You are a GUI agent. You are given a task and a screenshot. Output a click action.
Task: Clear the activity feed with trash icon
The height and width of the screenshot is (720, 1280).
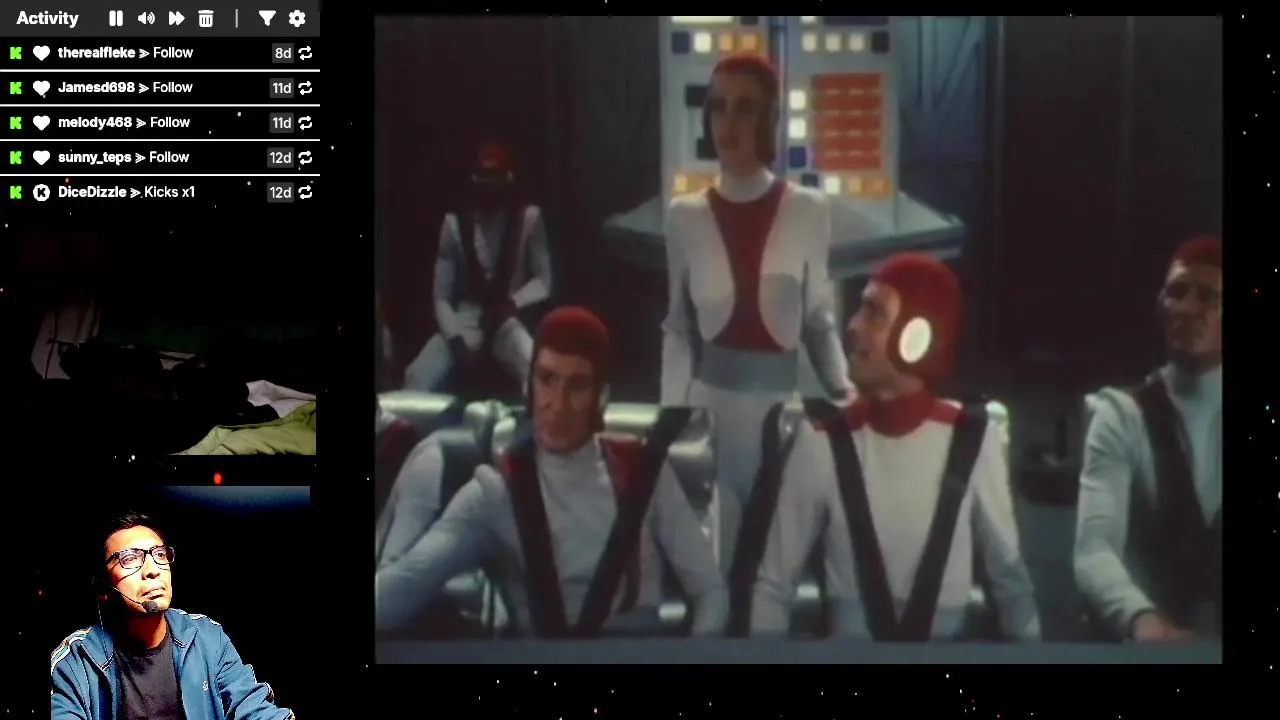point(206,18)
